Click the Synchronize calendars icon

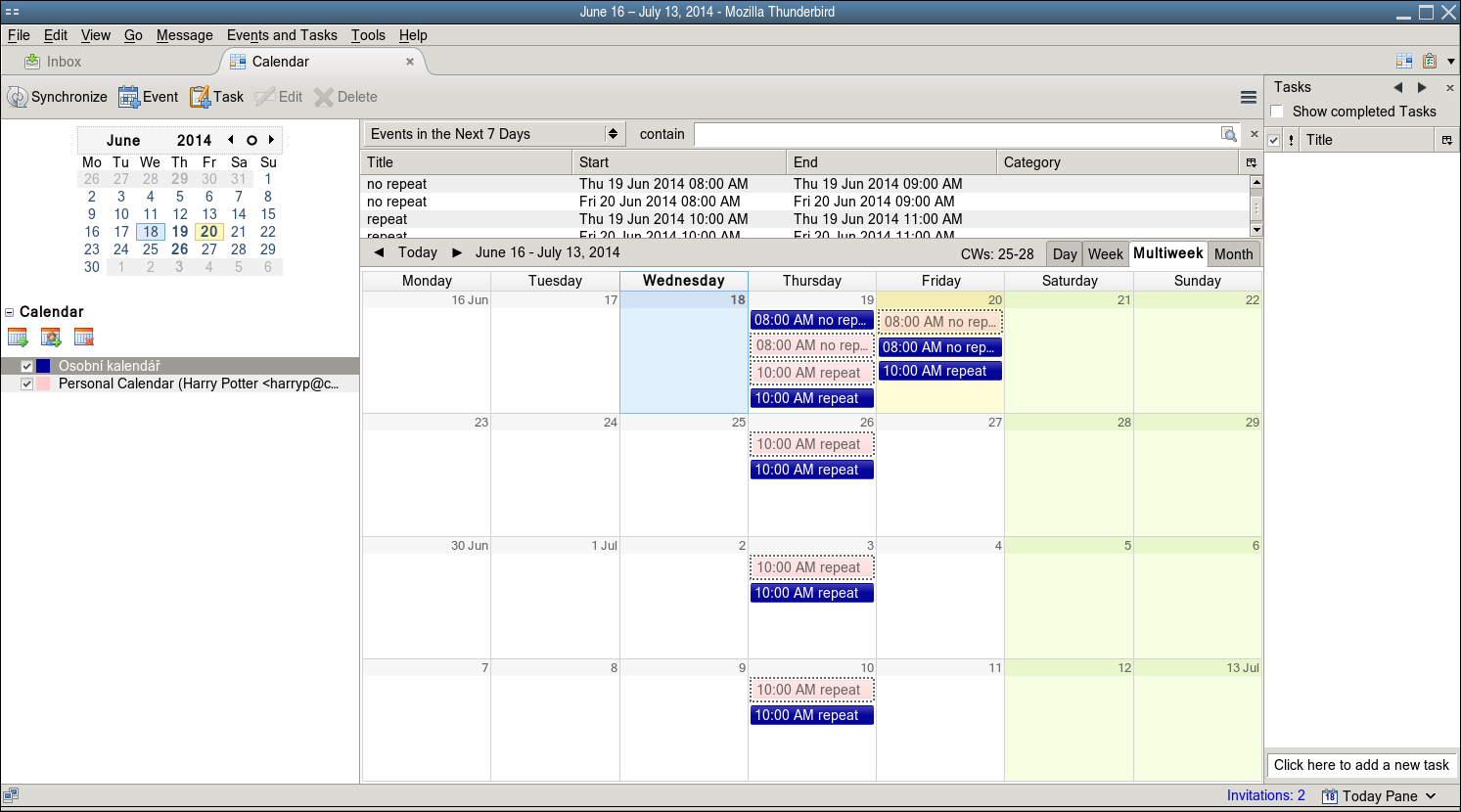[x=18, y=97]
